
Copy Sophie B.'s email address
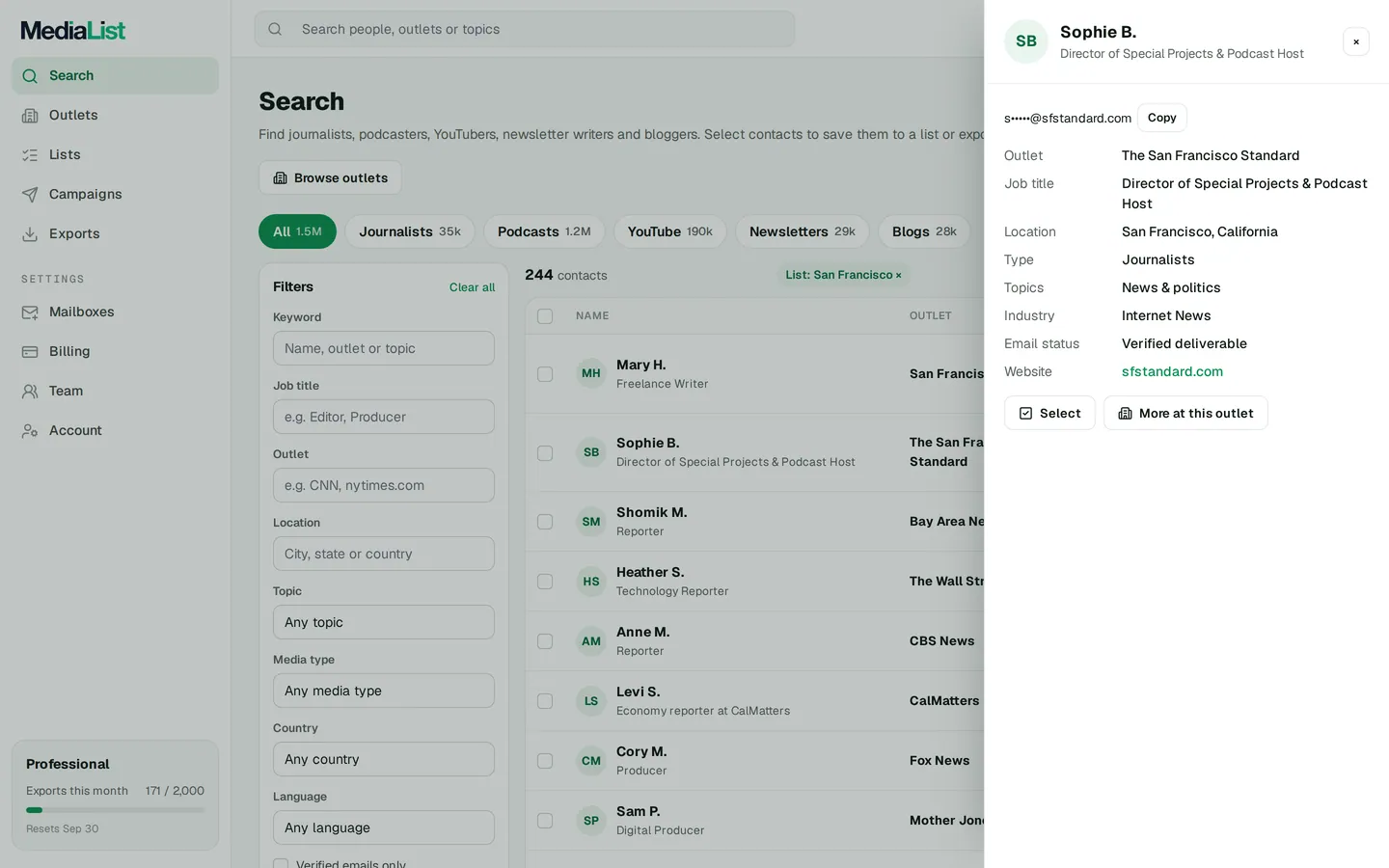tap(1162, 118)
